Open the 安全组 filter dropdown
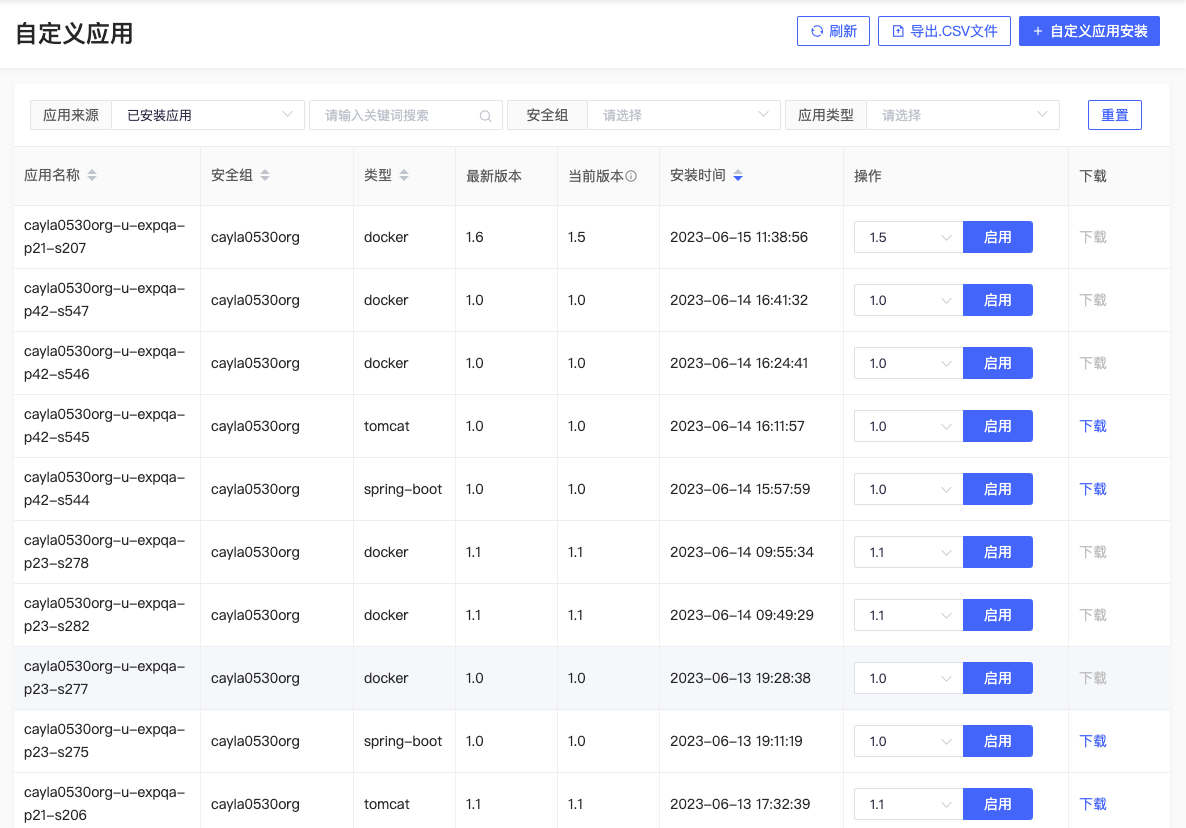Image resolution: width=1186 pixels, height=828 pixels. 684,115
